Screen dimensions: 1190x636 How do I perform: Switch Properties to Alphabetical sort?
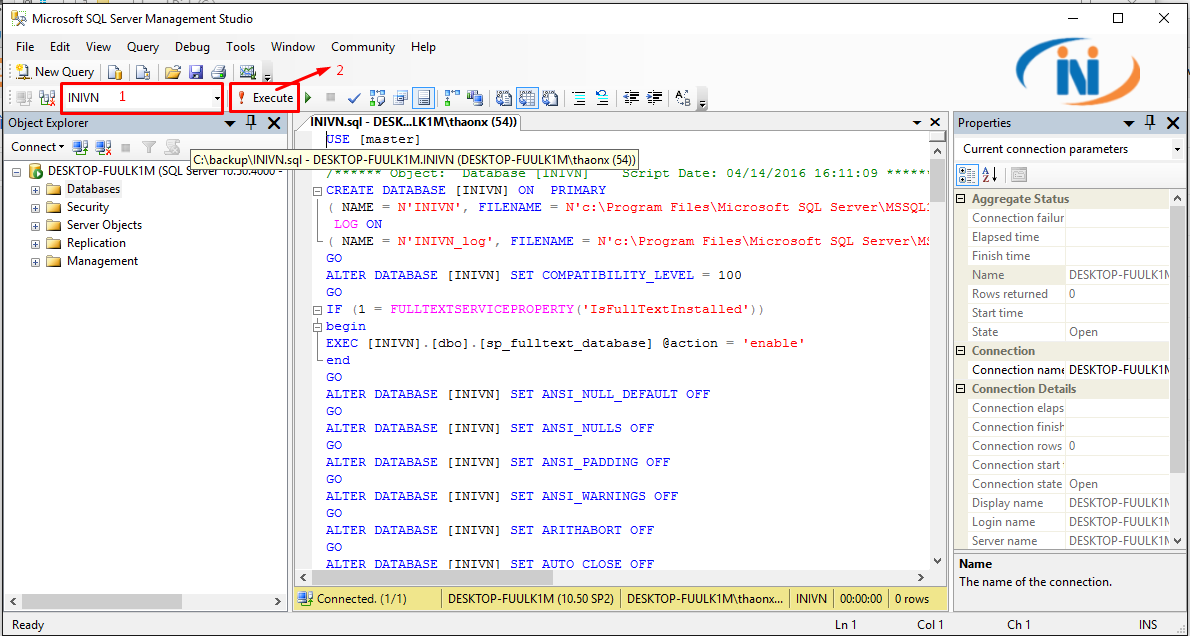click(990, 175)
